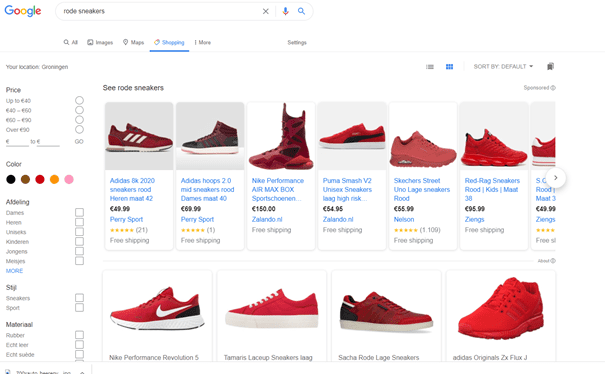Filter by pink color swatch
This screenshot has height=374, width=605.
tap(69, 179)
